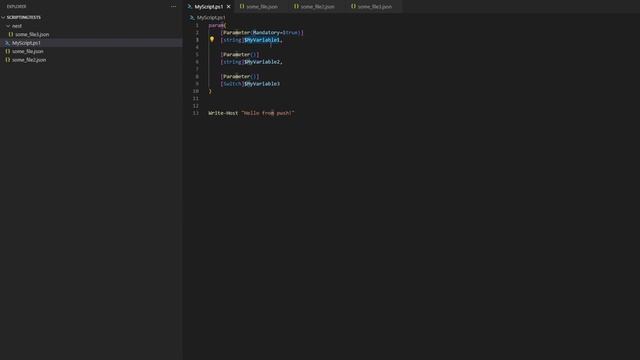Open Explorer's more actions ellipsis menu

pyautogui.click(x=173, y=7)
